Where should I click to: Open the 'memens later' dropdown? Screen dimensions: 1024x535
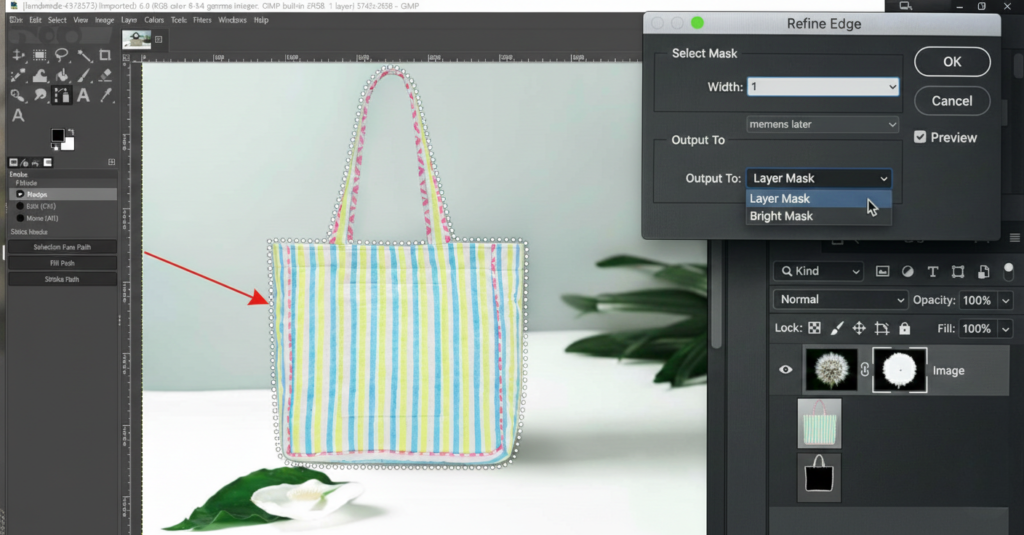[x=823, y=124]
